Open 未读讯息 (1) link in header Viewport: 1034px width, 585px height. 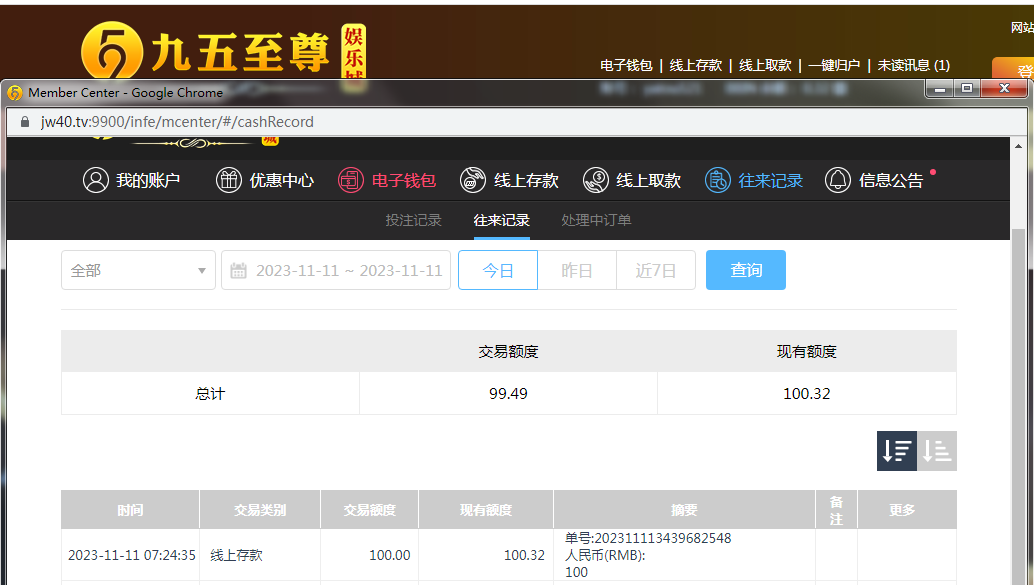(x=913, y=65)
